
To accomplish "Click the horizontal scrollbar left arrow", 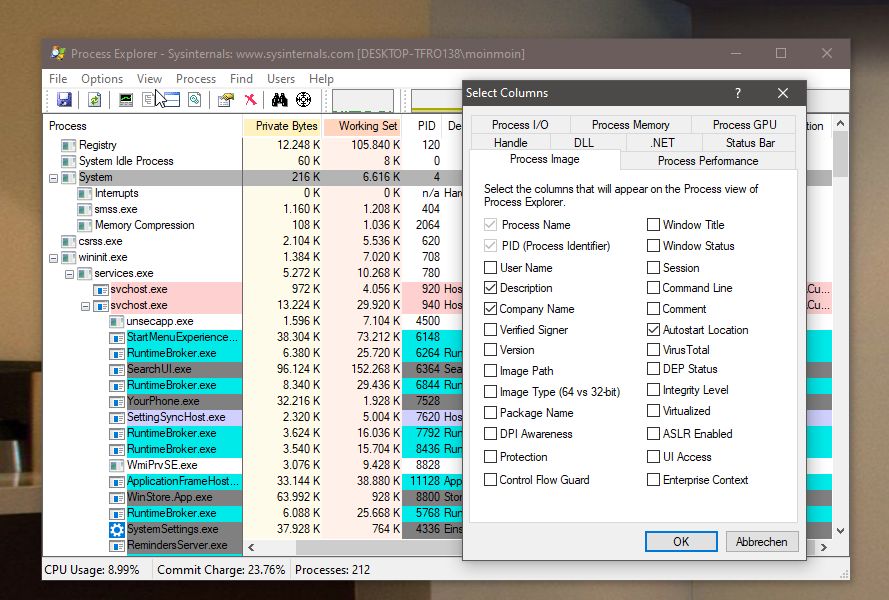I will pyautogui.click(x=251, y=547).
